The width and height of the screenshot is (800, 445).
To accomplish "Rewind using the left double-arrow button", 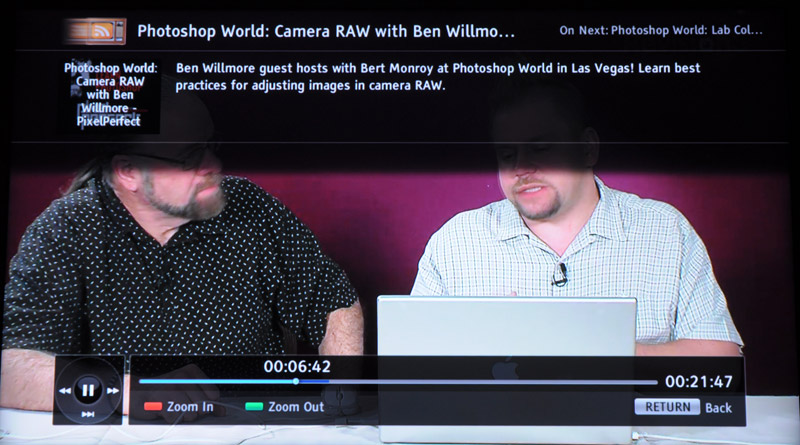I will [65, 391].
